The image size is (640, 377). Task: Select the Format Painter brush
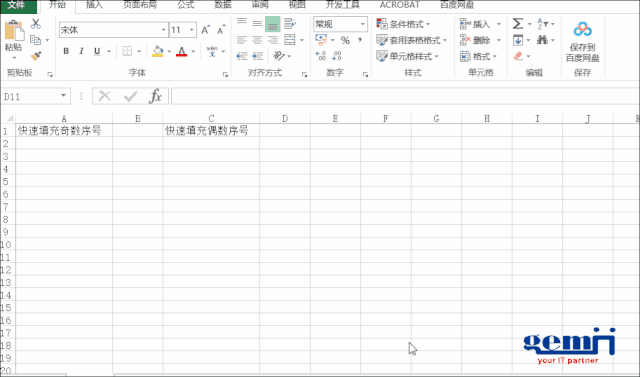pos(36,55)
